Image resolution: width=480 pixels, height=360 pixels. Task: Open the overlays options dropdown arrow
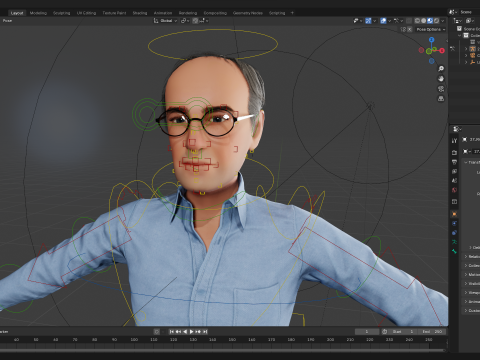click(389, 21)
